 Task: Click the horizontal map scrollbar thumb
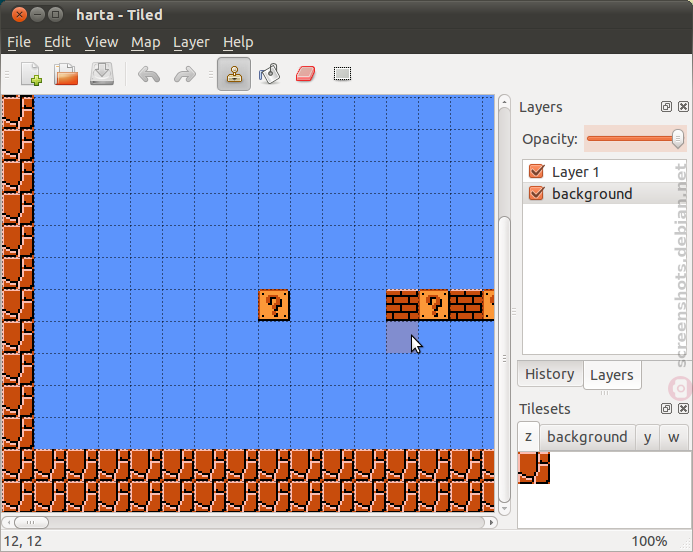point(31,522)
